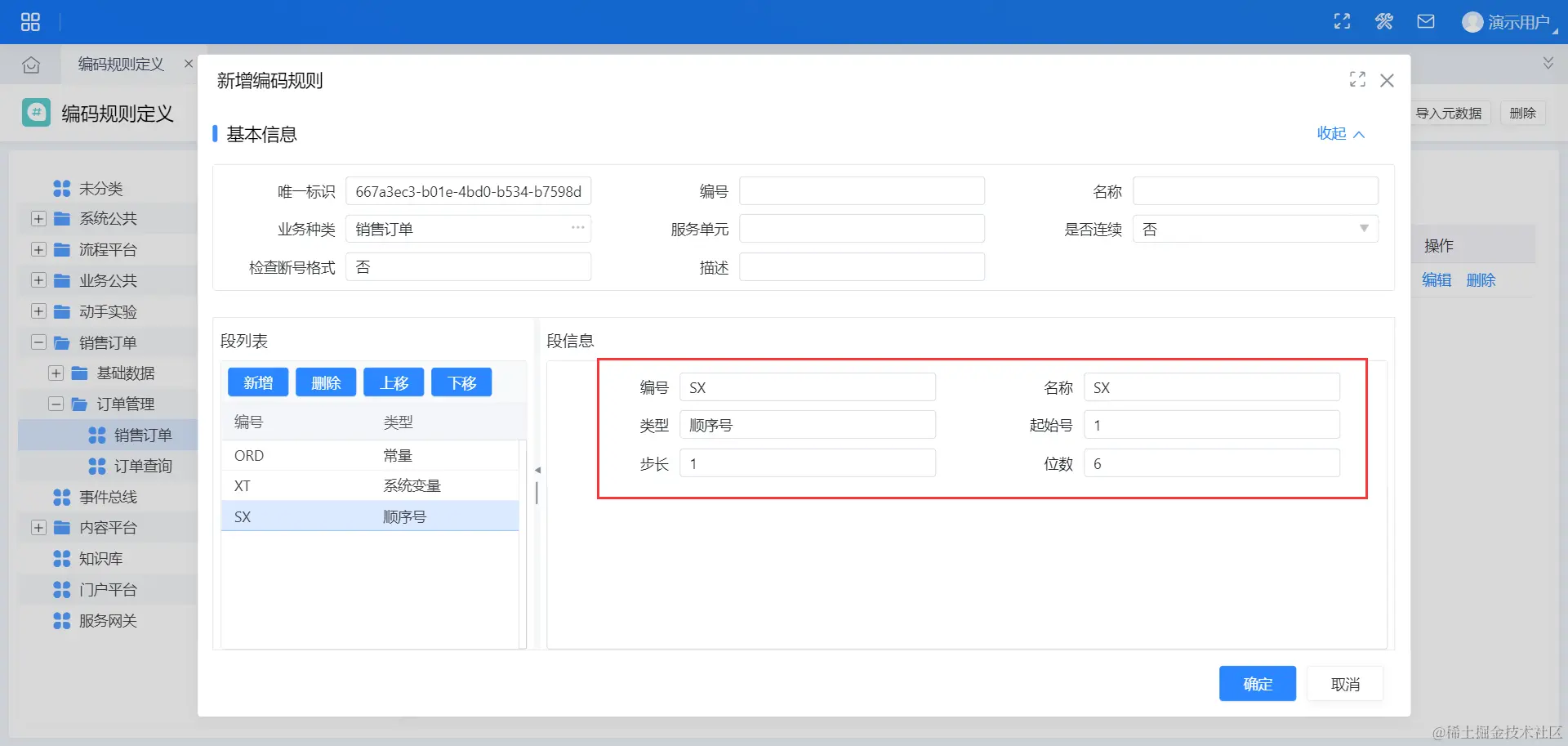
Task: Click the 服务单元 input field
Action: tap(862, 229)
